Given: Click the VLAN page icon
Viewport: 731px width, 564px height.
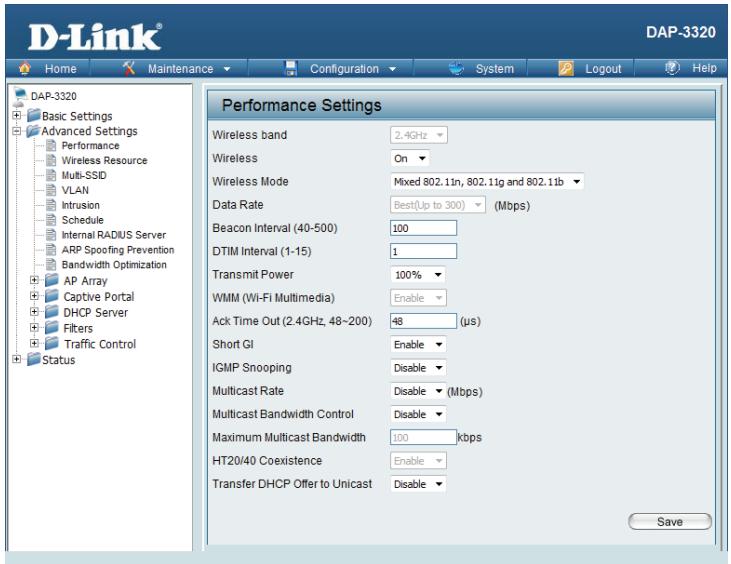Looking at the screenshot, I should point(51,190).
